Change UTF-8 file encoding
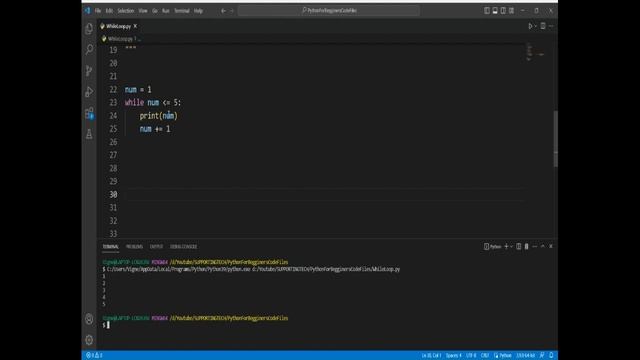Screen dimensions: 640x360 point(471,356)
